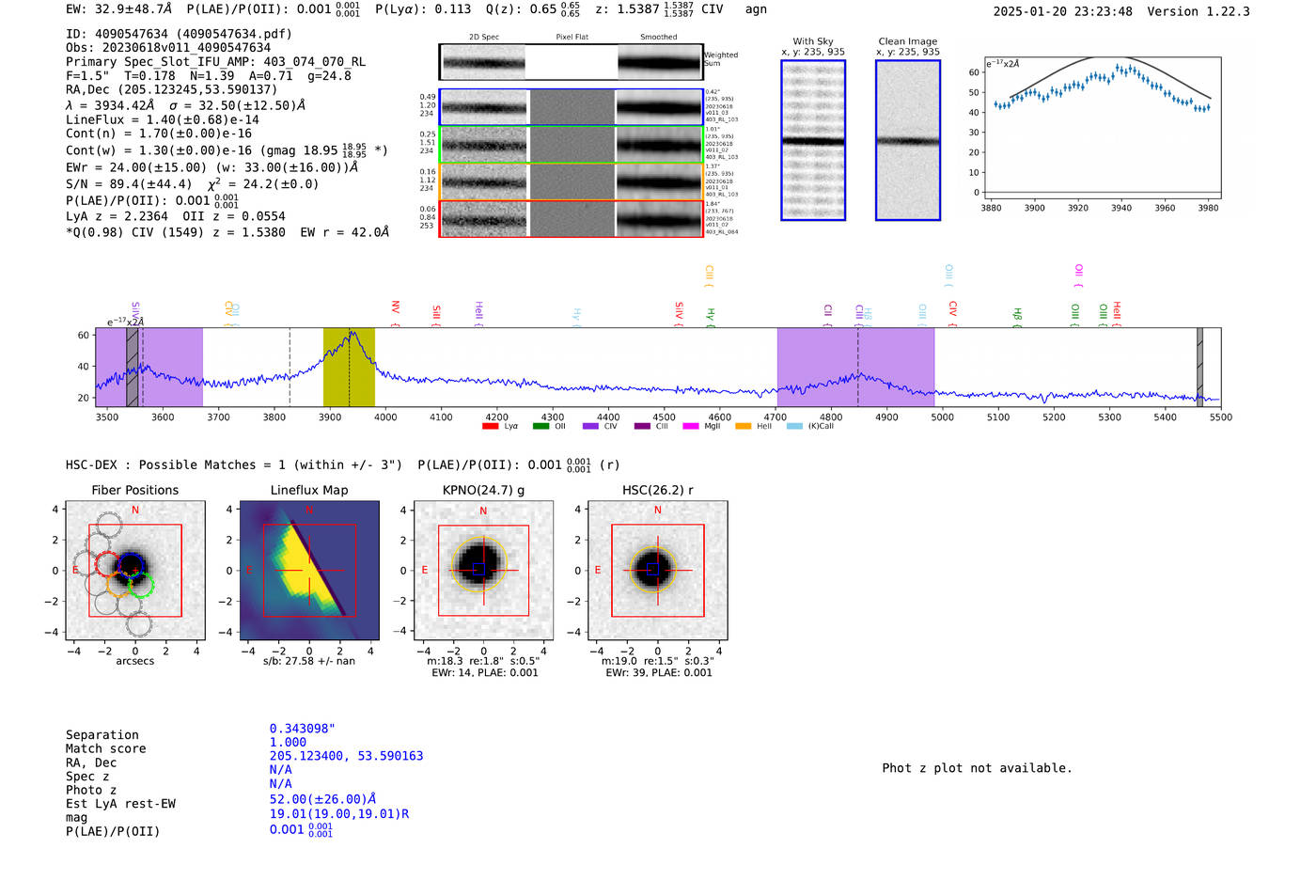1316x896 pixels.
Task: Click the Est LyA rest-EW value 52.00(±26.00)Å
Action: (x=323, y=799)
